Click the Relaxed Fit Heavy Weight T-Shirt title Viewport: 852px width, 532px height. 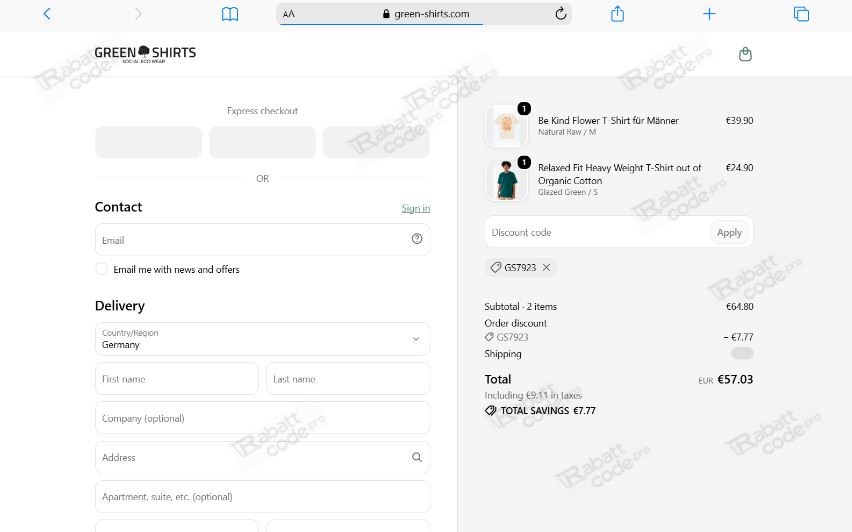click(x=619, y=174)
